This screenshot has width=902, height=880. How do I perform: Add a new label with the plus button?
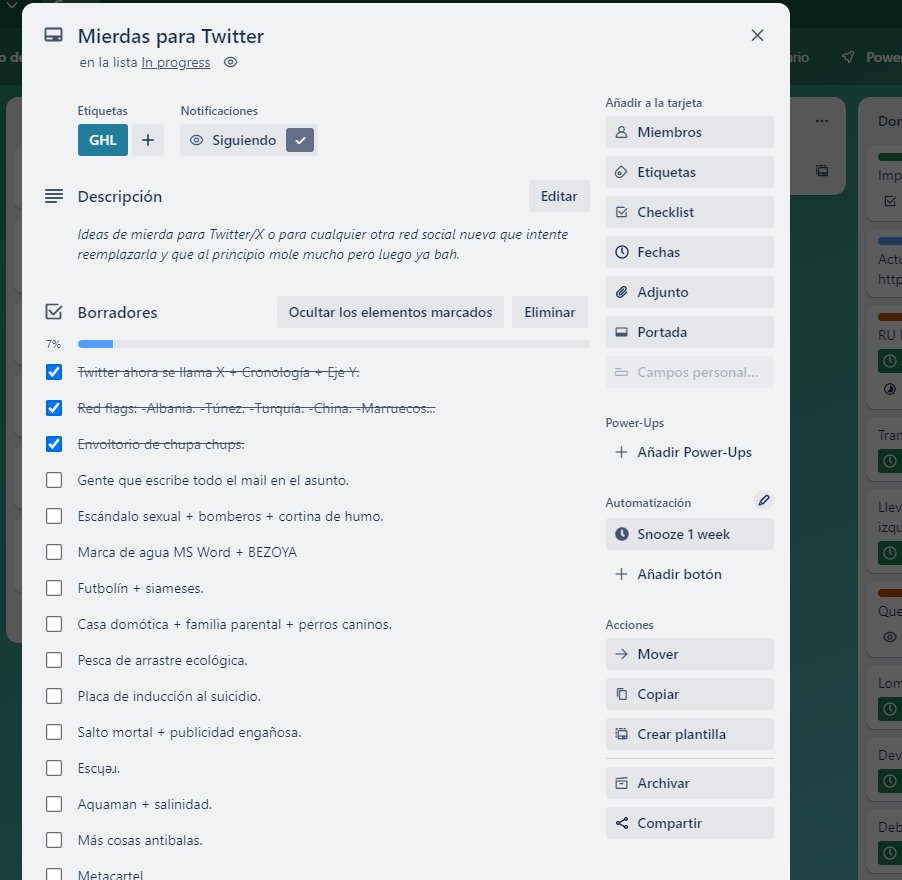coord(148,140)
